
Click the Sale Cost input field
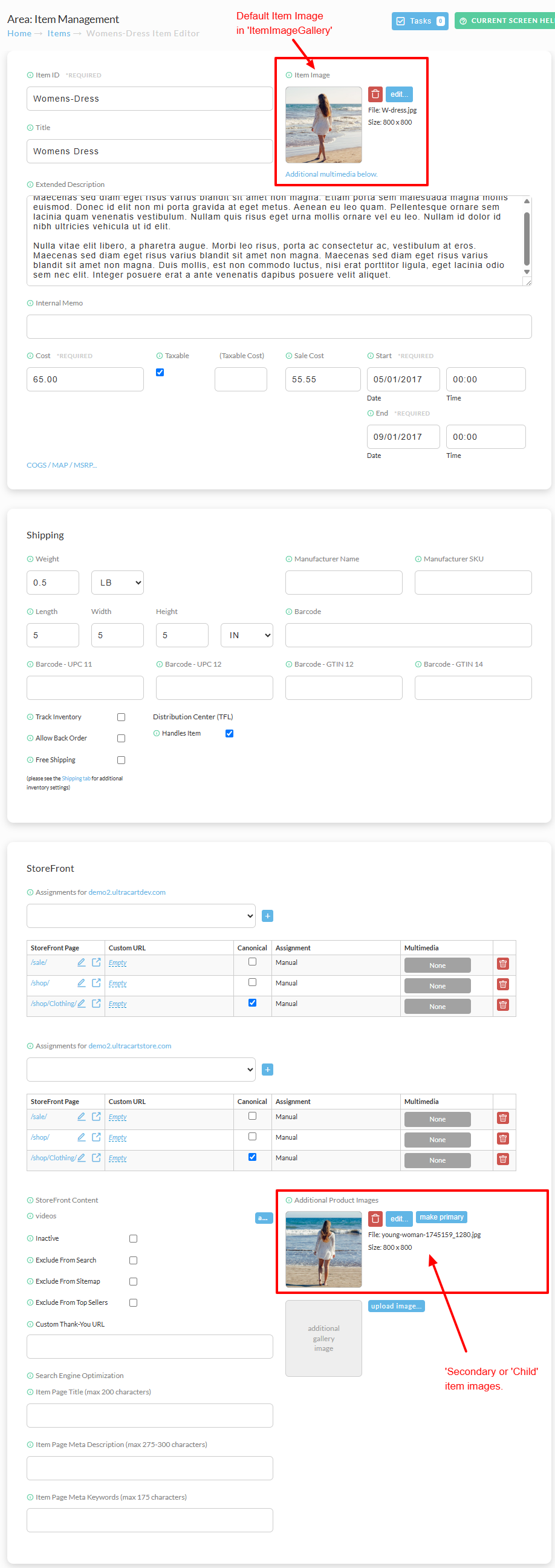[322, 379]
